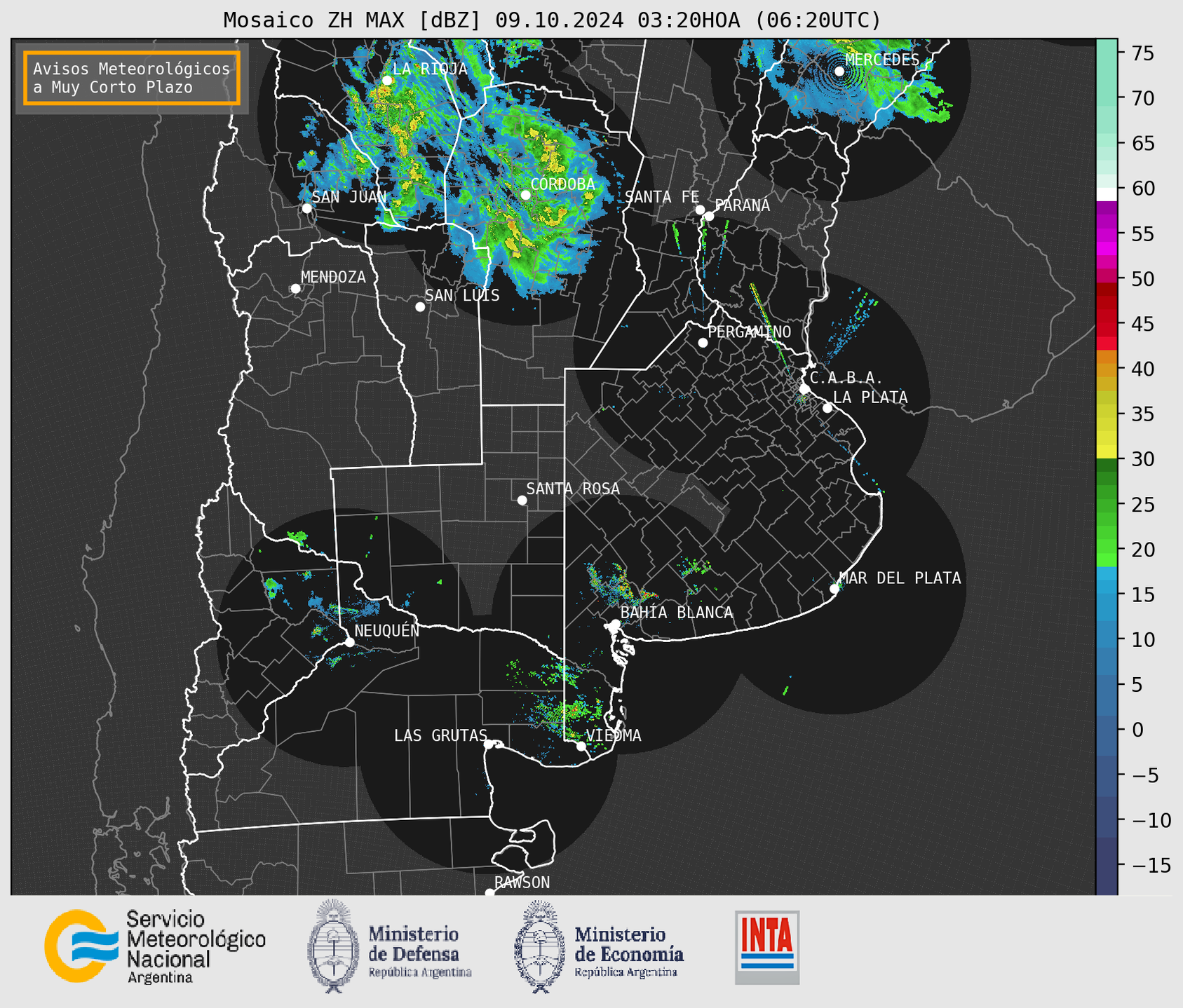This screenshot has height=1008, width=1183.
Task: Click the SANTA ROSA label text
Action: pyautogui.click(x=573, y=489)
